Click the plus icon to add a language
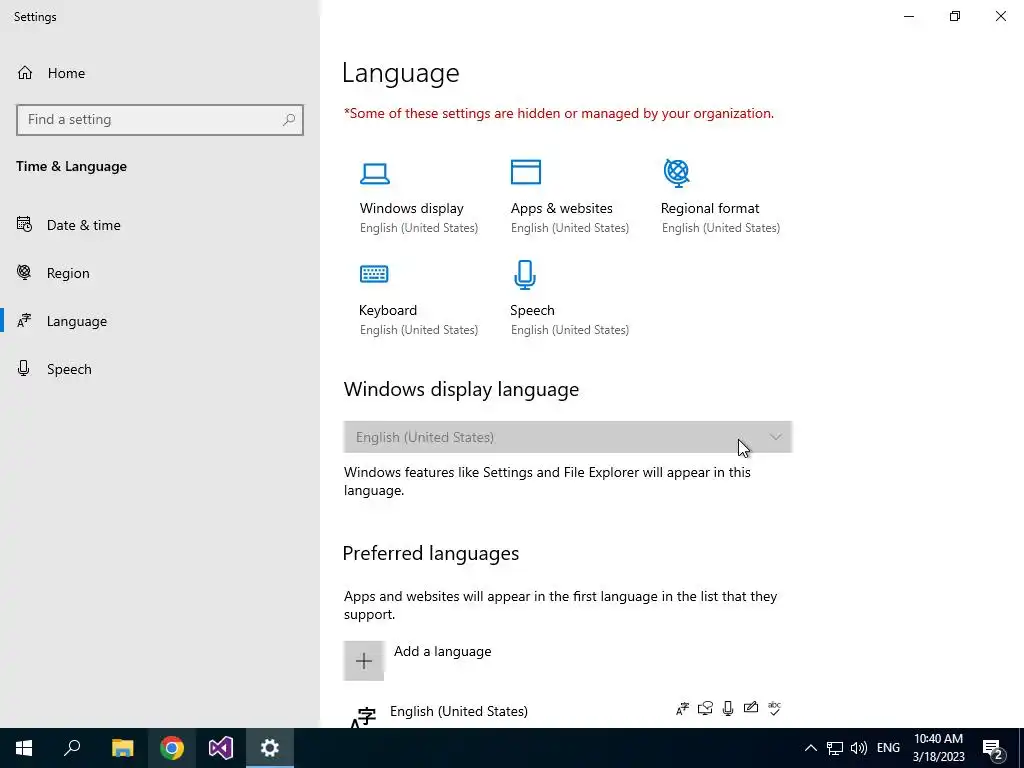The width and height of the screenshot is (1024, 768). point(364,660)
